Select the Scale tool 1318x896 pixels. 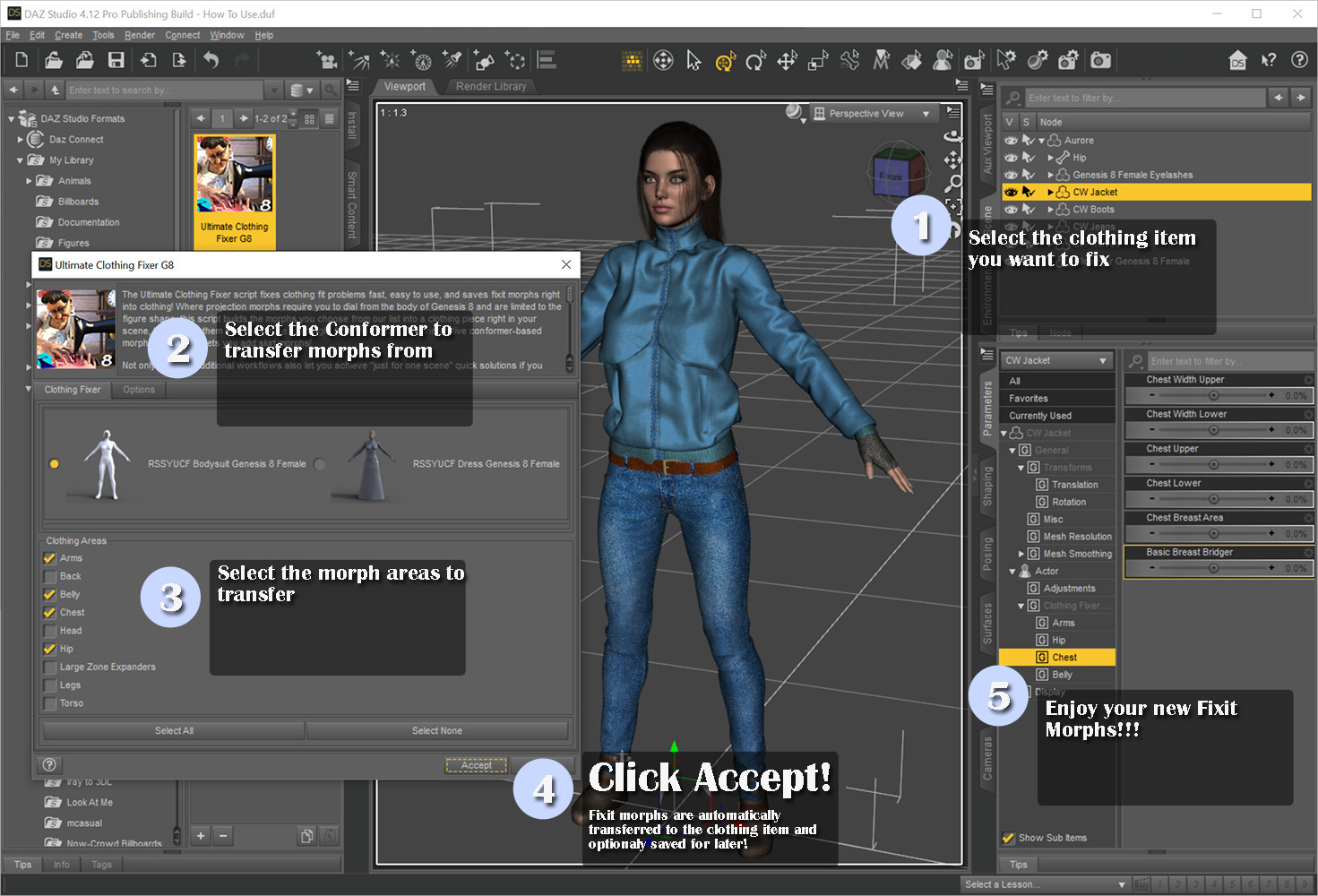[x=818, y=60]
